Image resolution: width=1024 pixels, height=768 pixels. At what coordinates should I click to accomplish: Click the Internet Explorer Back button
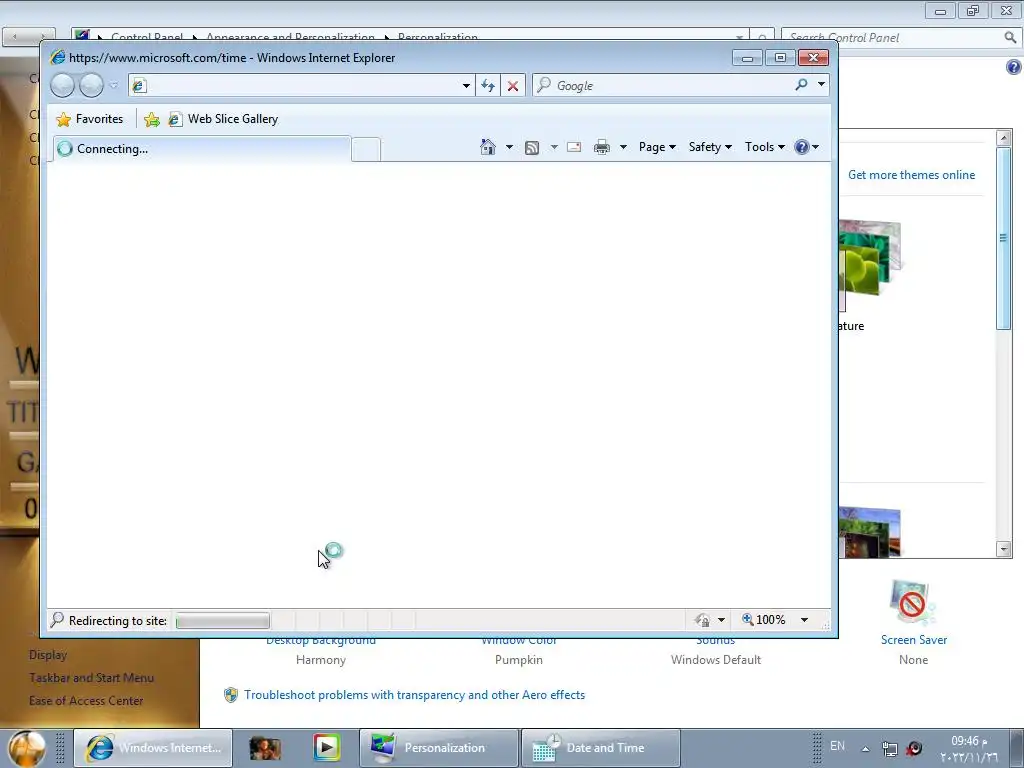(x=63, y=85)
